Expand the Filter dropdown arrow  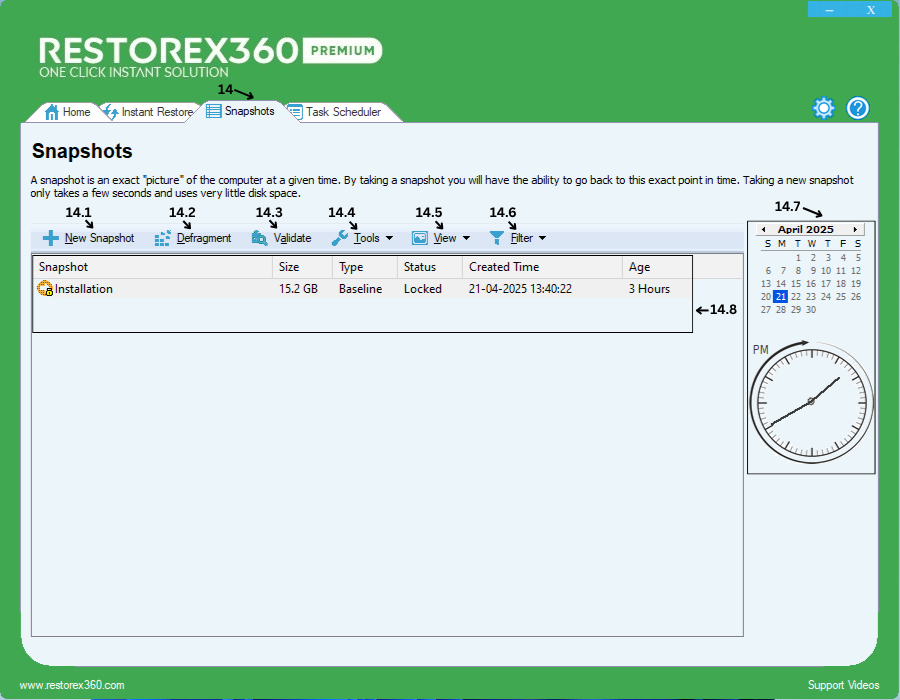(x=542, y=239)
